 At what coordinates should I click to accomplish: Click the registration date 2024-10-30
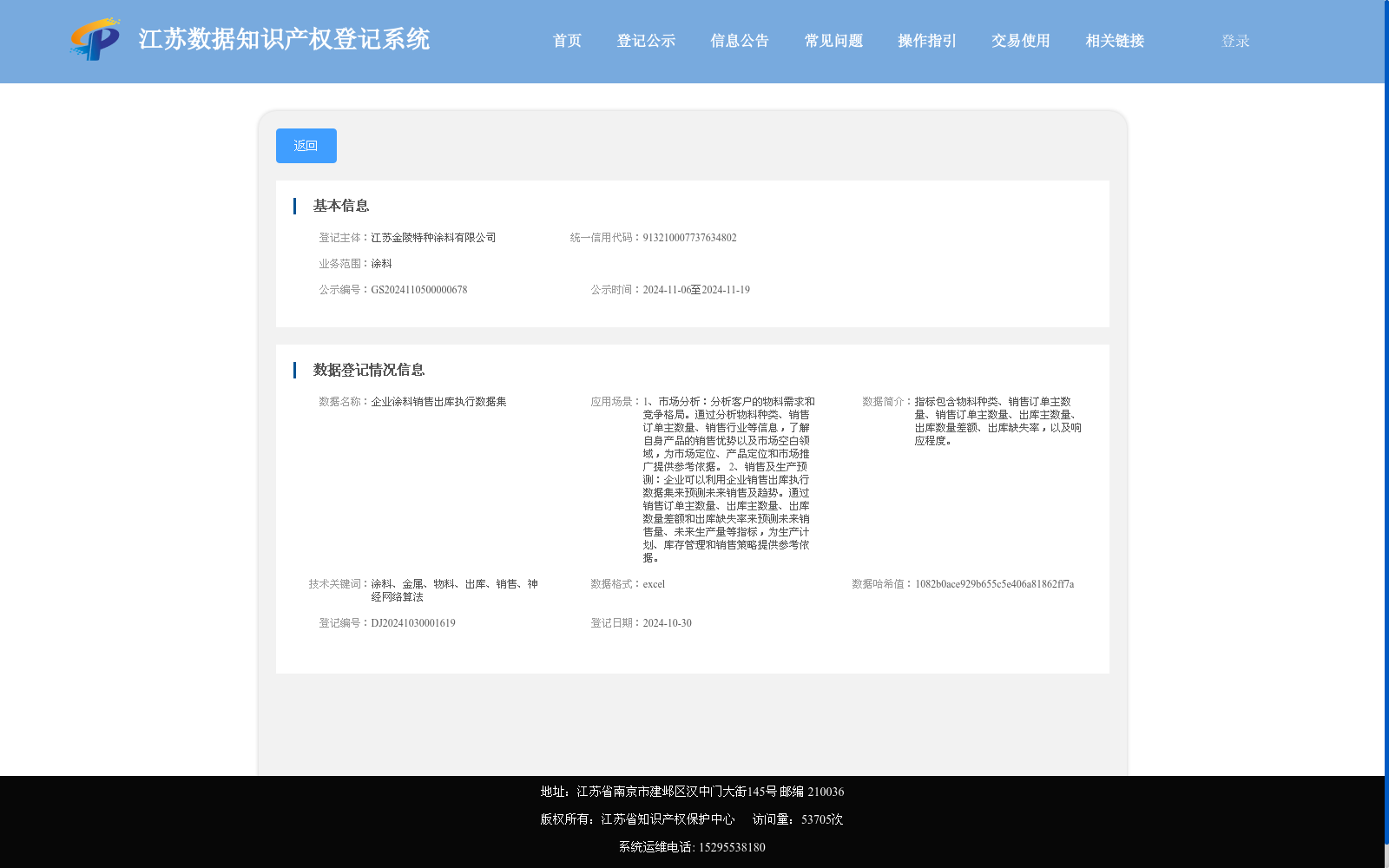tap(667, 623)
